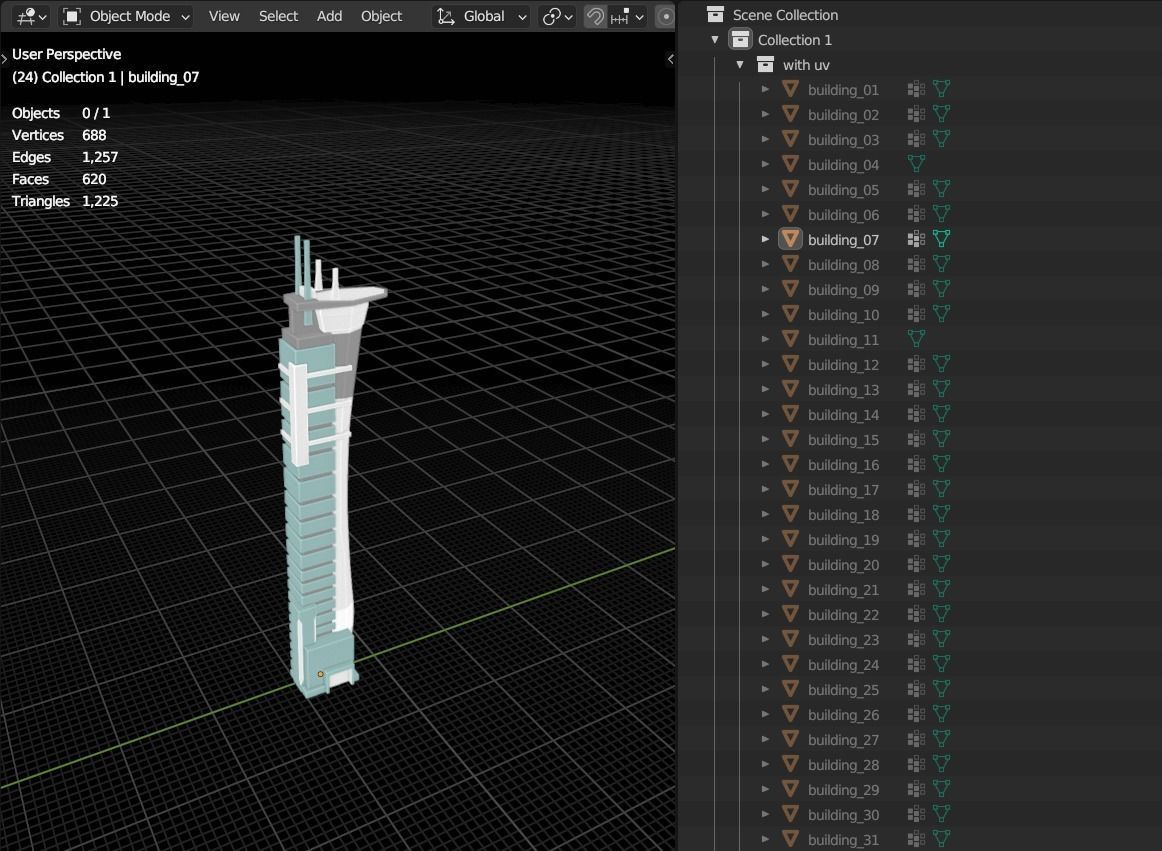
Task: Open the Add menu
Action: [x=329, y=16]
